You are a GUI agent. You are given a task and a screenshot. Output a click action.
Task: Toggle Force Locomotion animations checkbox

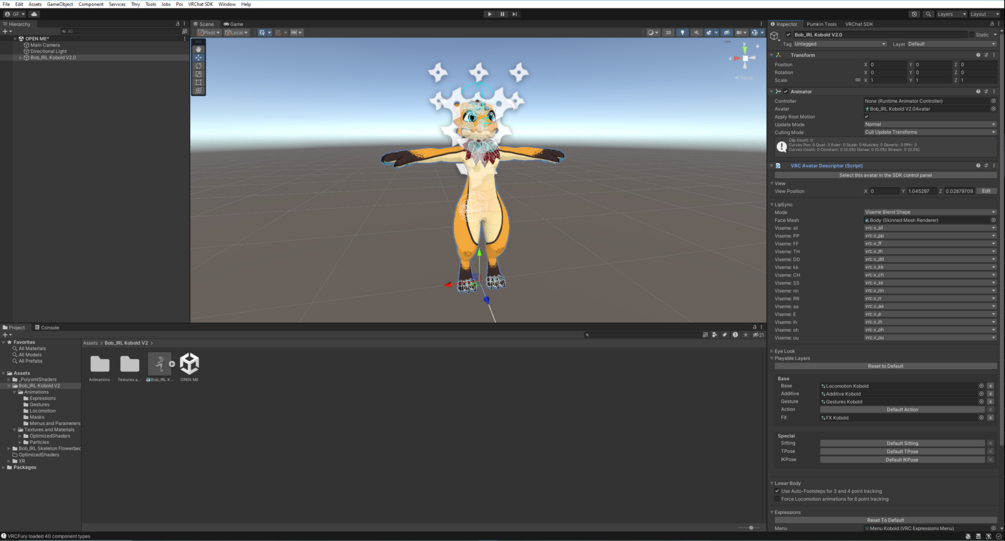(x=777, y=499)
